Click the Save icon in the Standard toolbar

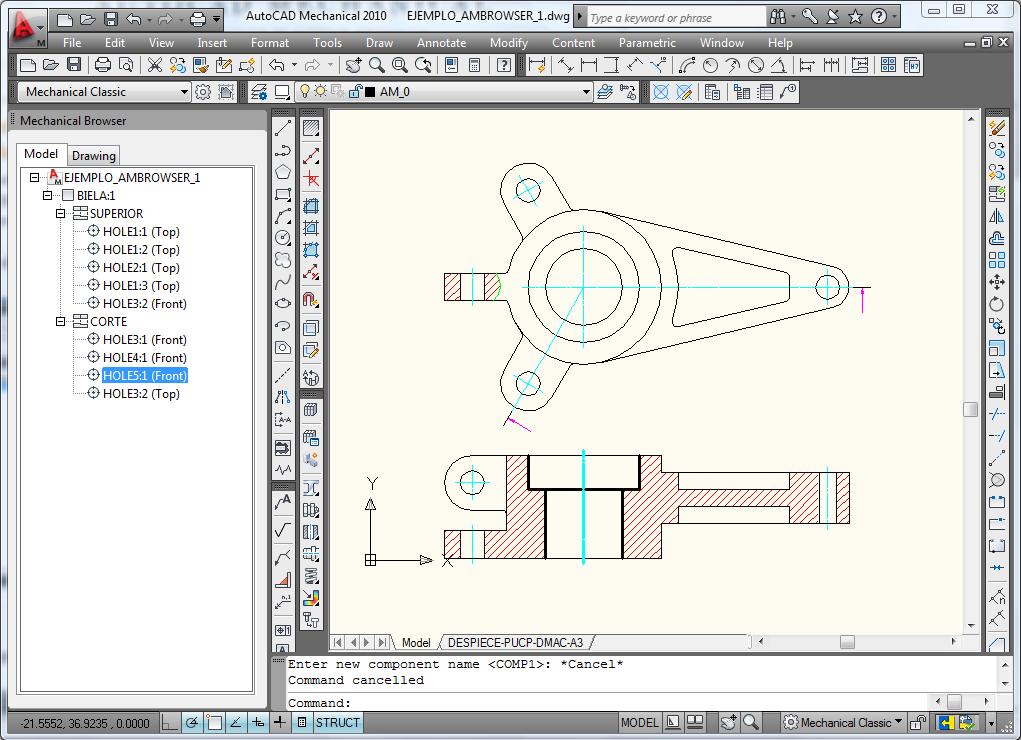[74, 65]
